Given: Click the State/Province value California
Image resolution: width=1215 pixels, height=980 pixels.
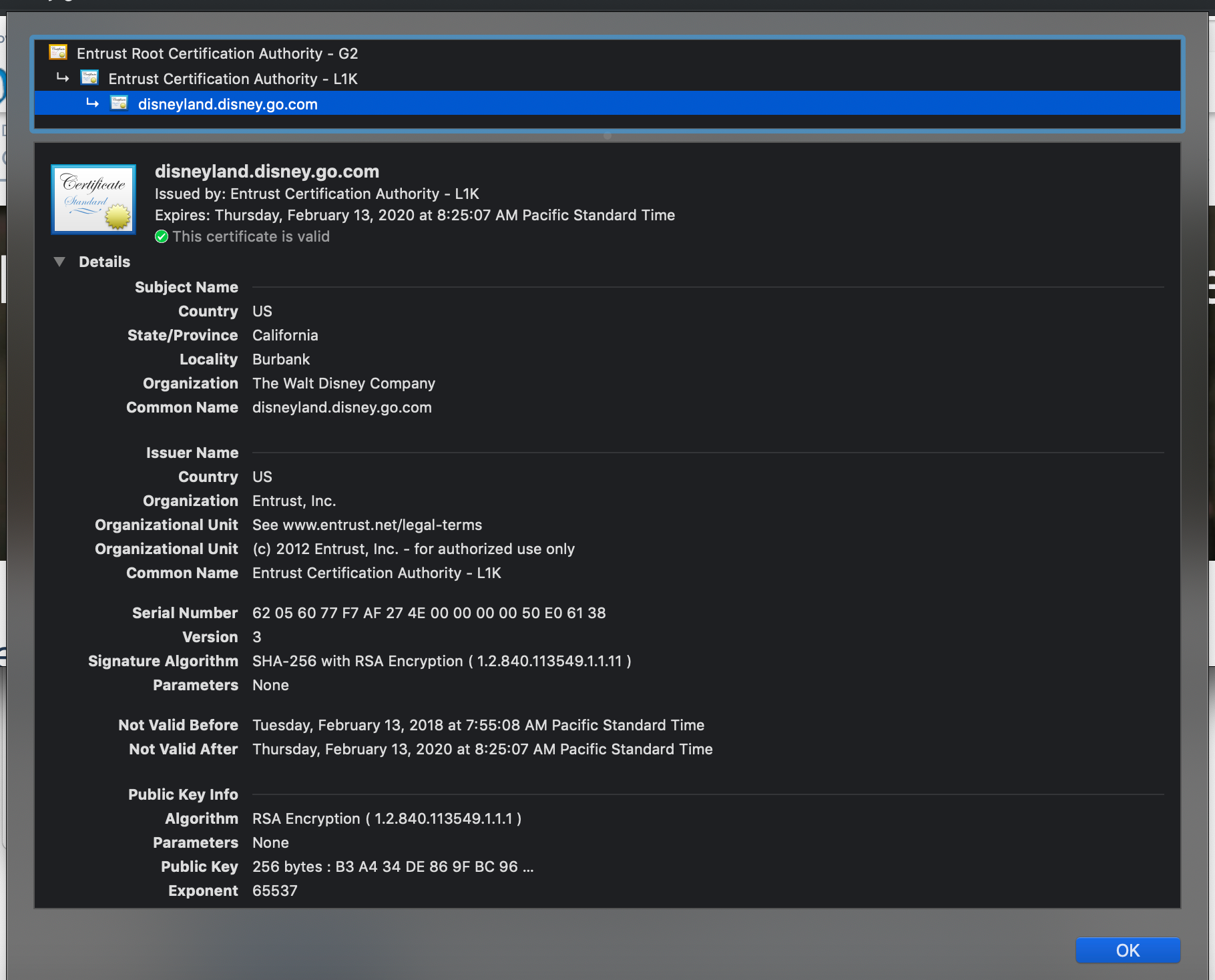Looking at the screenshot, I should tap(285, 335).
